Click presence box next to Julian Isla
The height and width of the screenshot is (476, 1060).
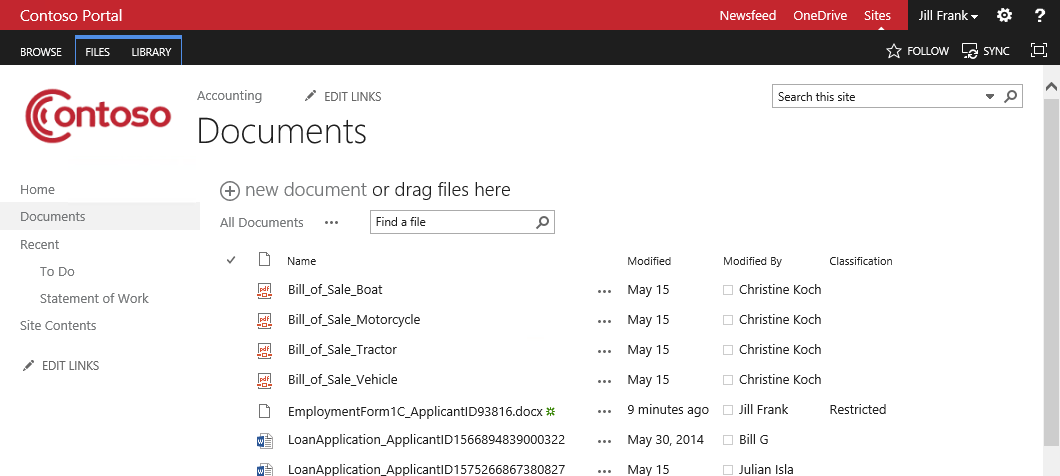pyautogui.click(x=728, y=470)
